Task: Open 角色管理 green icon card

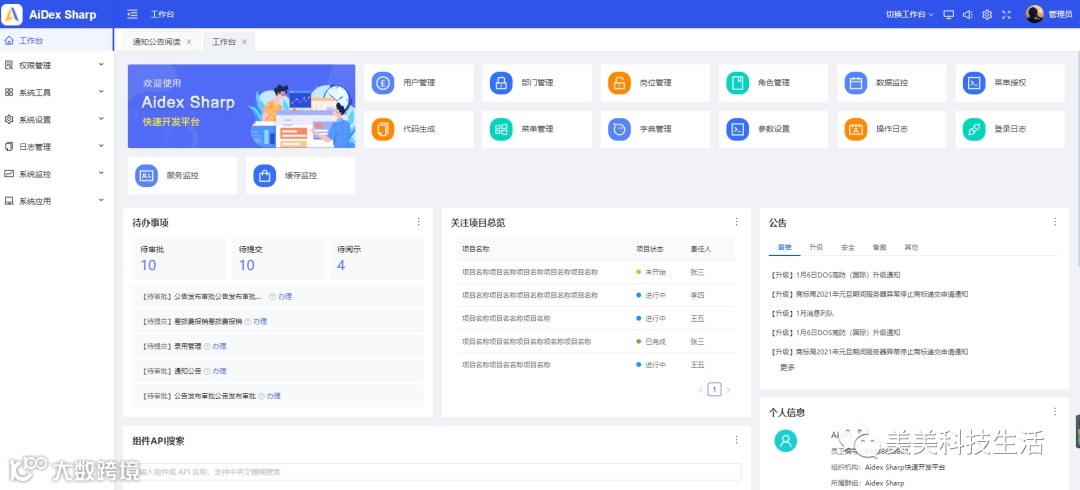Action: [773, 83]
